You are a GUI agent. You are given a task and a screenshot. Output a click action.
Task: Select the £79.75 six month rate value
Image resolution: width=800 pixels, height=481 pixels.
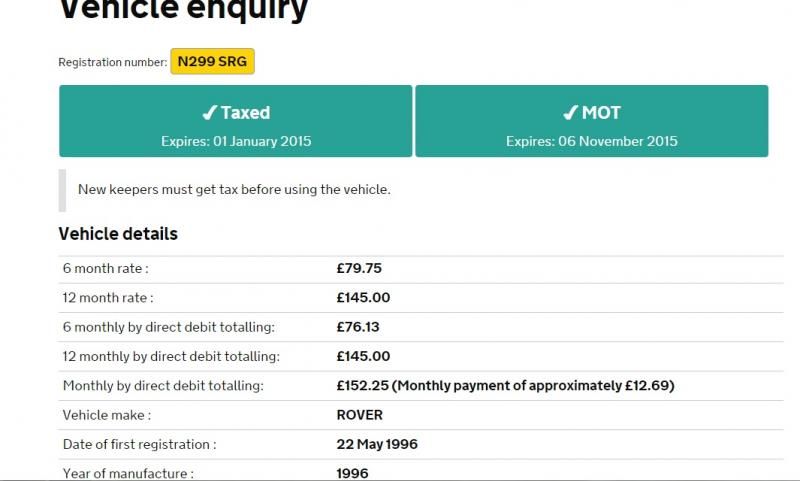pyautogui.click(x=359, y=268)
